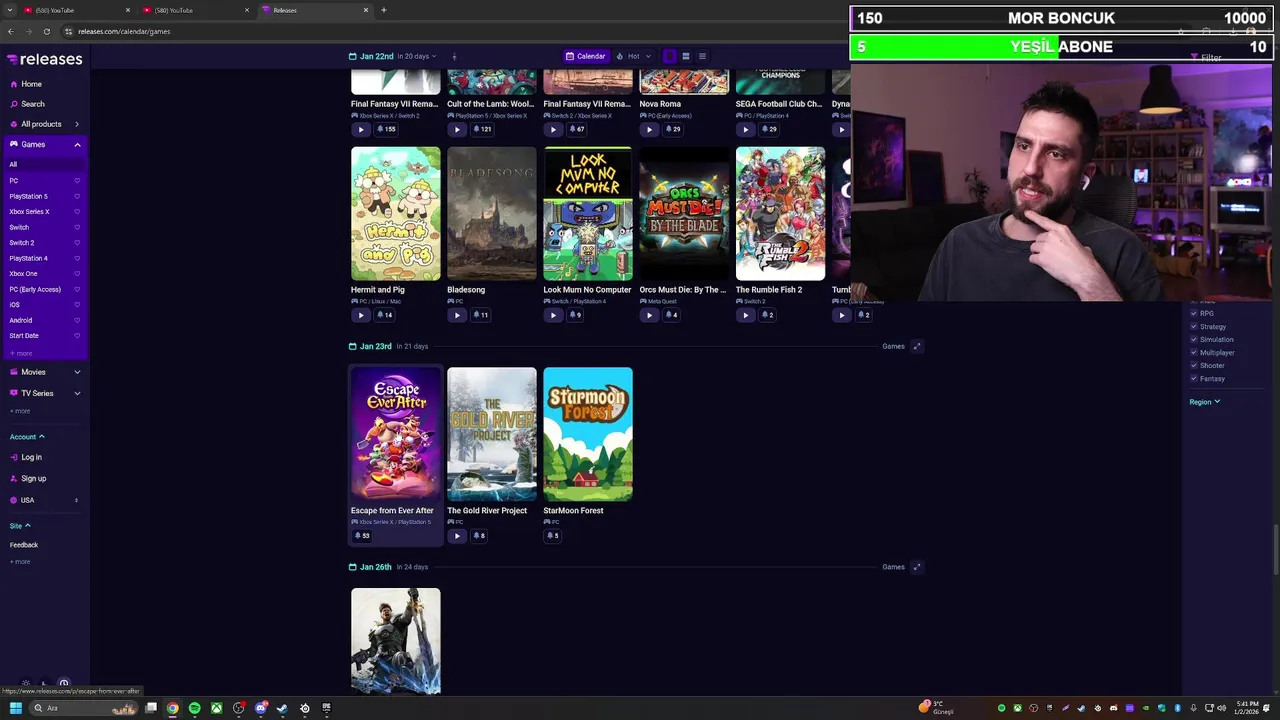Click follow bell with count 121
Image resolution: width=1280 pixels, height=720 pixels.
482,129
